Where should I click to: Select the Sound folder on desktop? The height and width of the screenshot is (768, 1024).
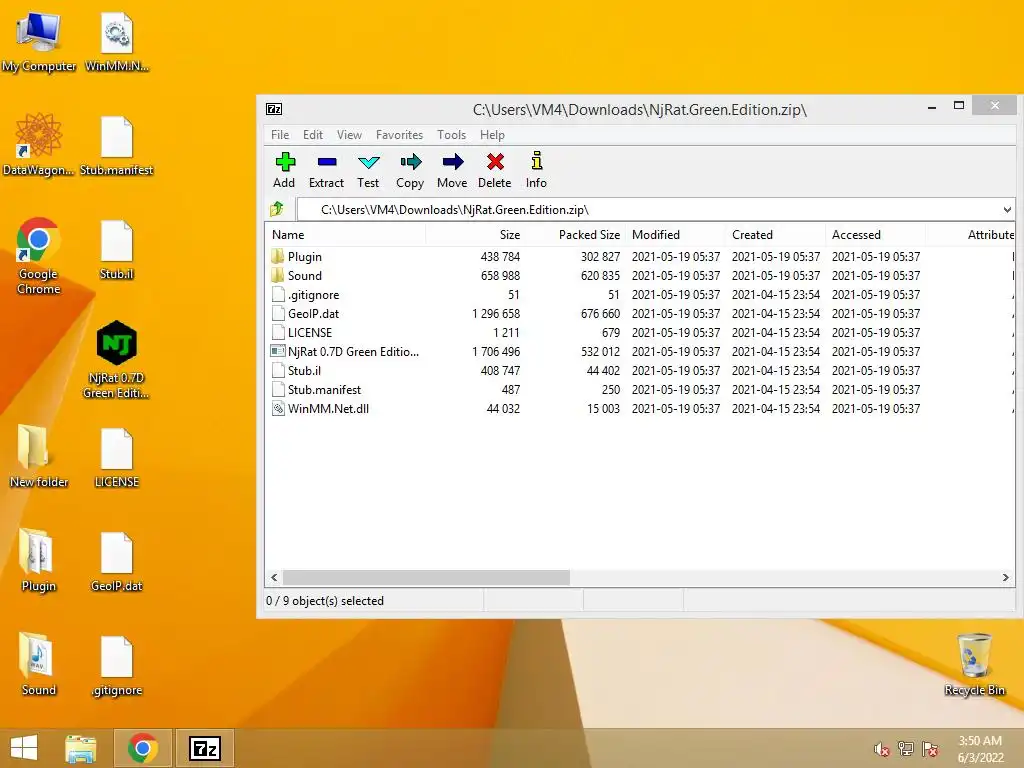pos(39,664)
